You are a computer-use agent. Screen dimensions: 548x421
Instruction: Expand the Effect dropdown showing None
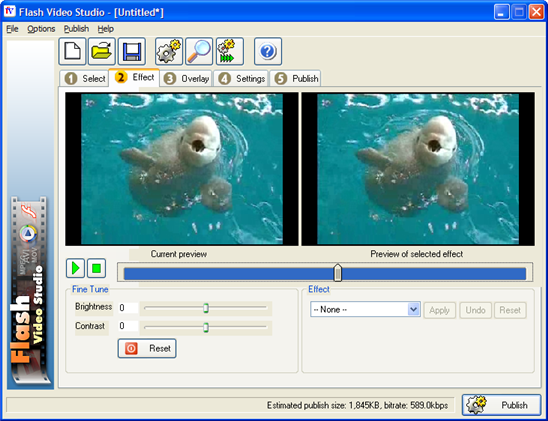[x=365, y=310]
